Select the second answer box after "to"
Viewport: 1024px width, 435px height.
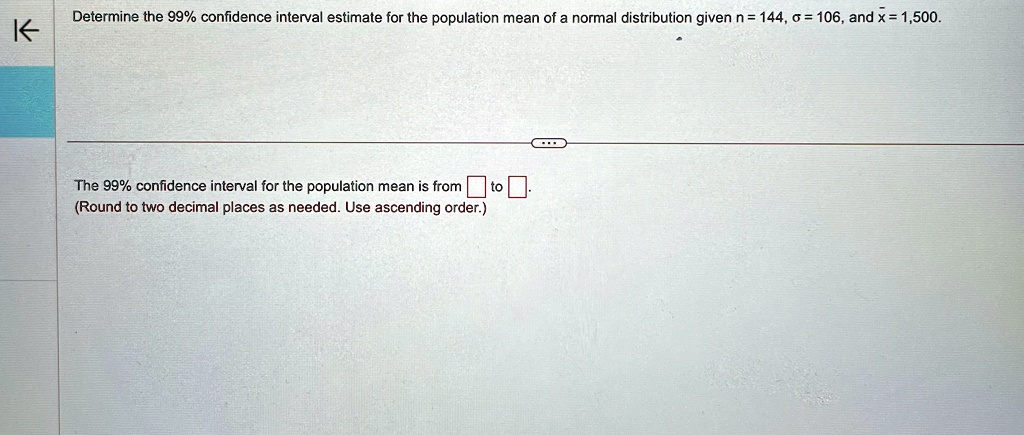(517, 187)
